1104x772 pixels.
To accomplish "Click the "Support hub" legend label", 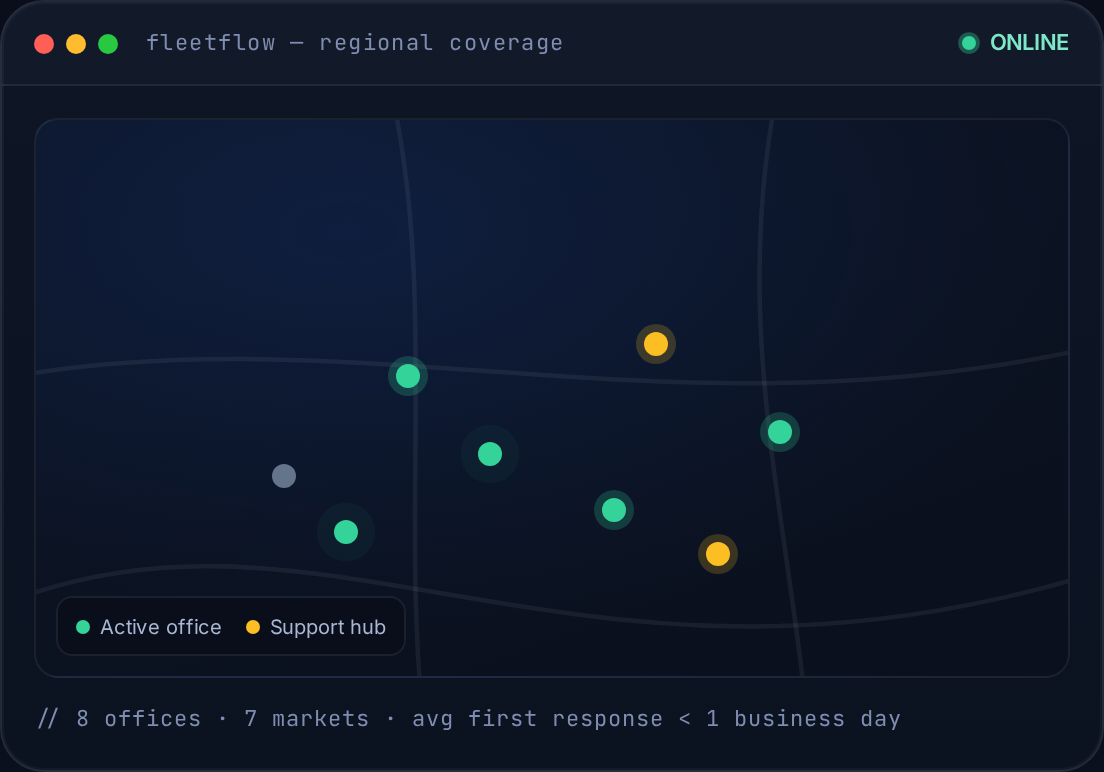I will (x=328, y=627).
